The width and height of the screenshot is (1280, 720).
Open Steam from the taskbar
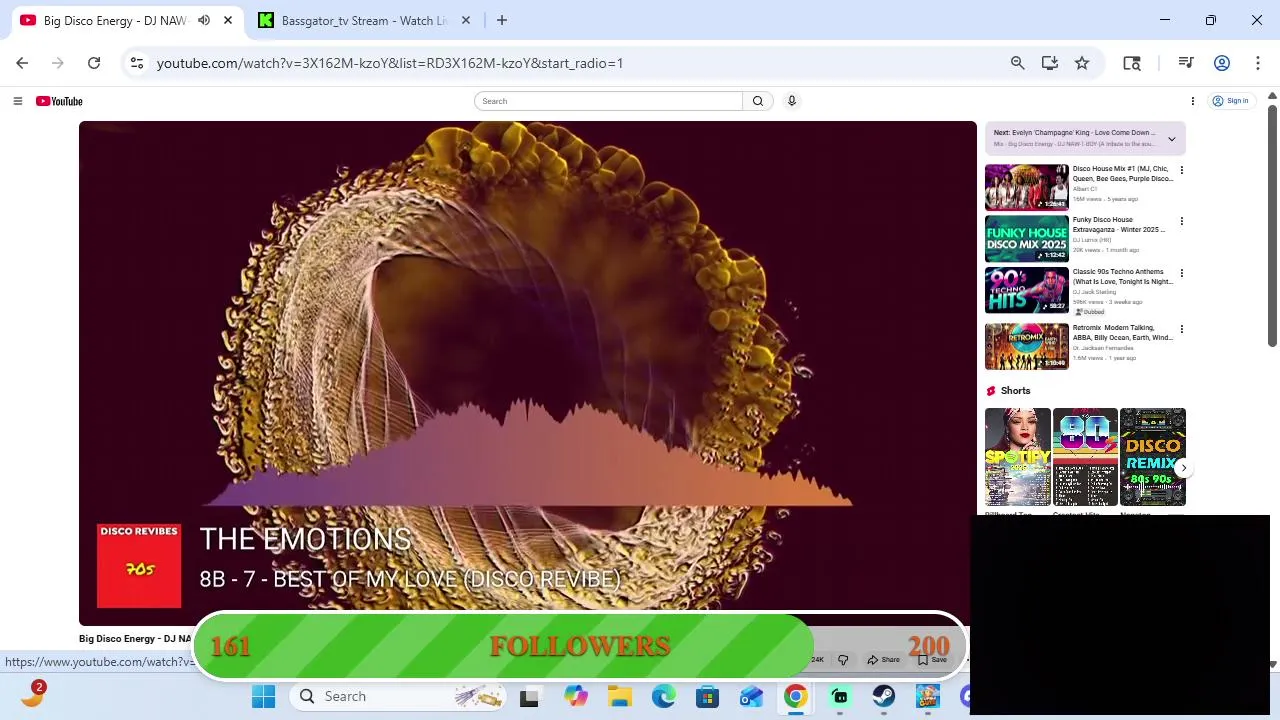coord(883,697)
